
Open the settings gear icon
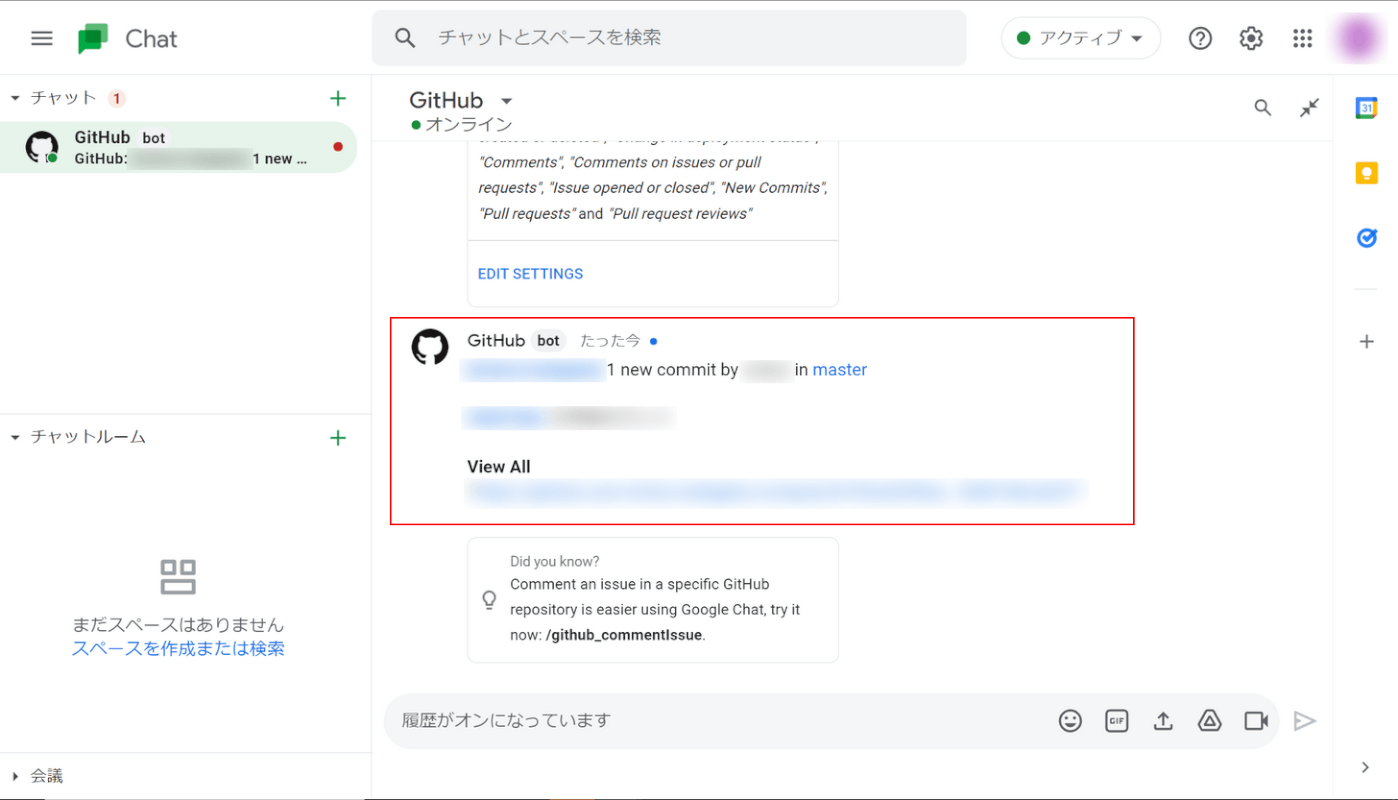(x=1251, y=38)
